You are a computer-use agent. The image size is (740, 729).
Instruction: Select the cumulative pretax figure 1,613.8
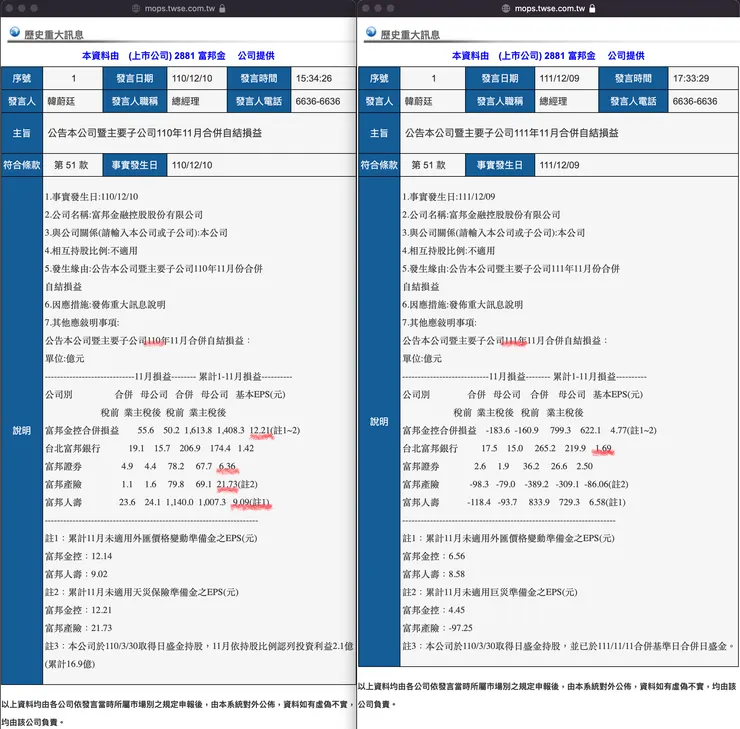tap(198, 430)
